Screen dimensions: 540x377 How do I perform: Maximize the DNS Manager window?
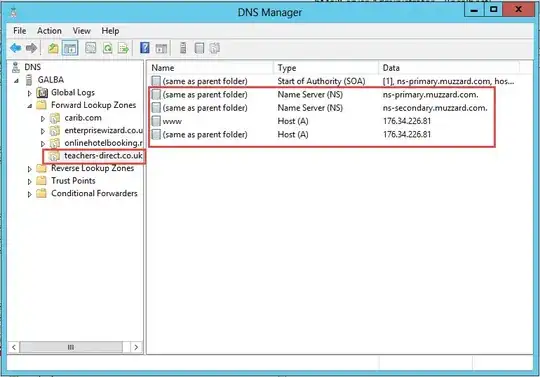pos(494,10)
